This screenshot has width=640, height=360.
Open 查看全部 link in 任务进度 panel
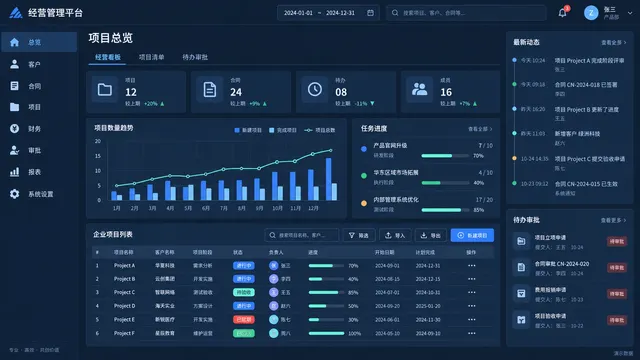(480, 129)
